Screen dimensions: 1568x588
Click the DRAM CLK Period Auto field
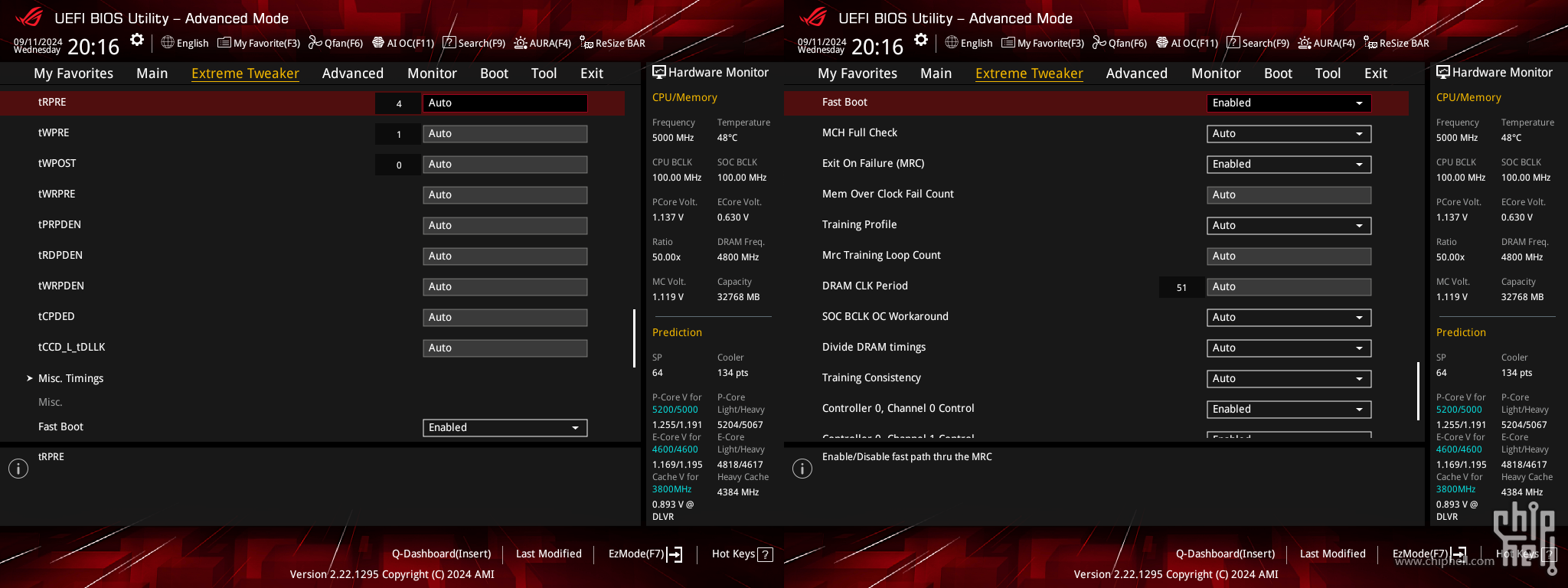pos(1289,286)
